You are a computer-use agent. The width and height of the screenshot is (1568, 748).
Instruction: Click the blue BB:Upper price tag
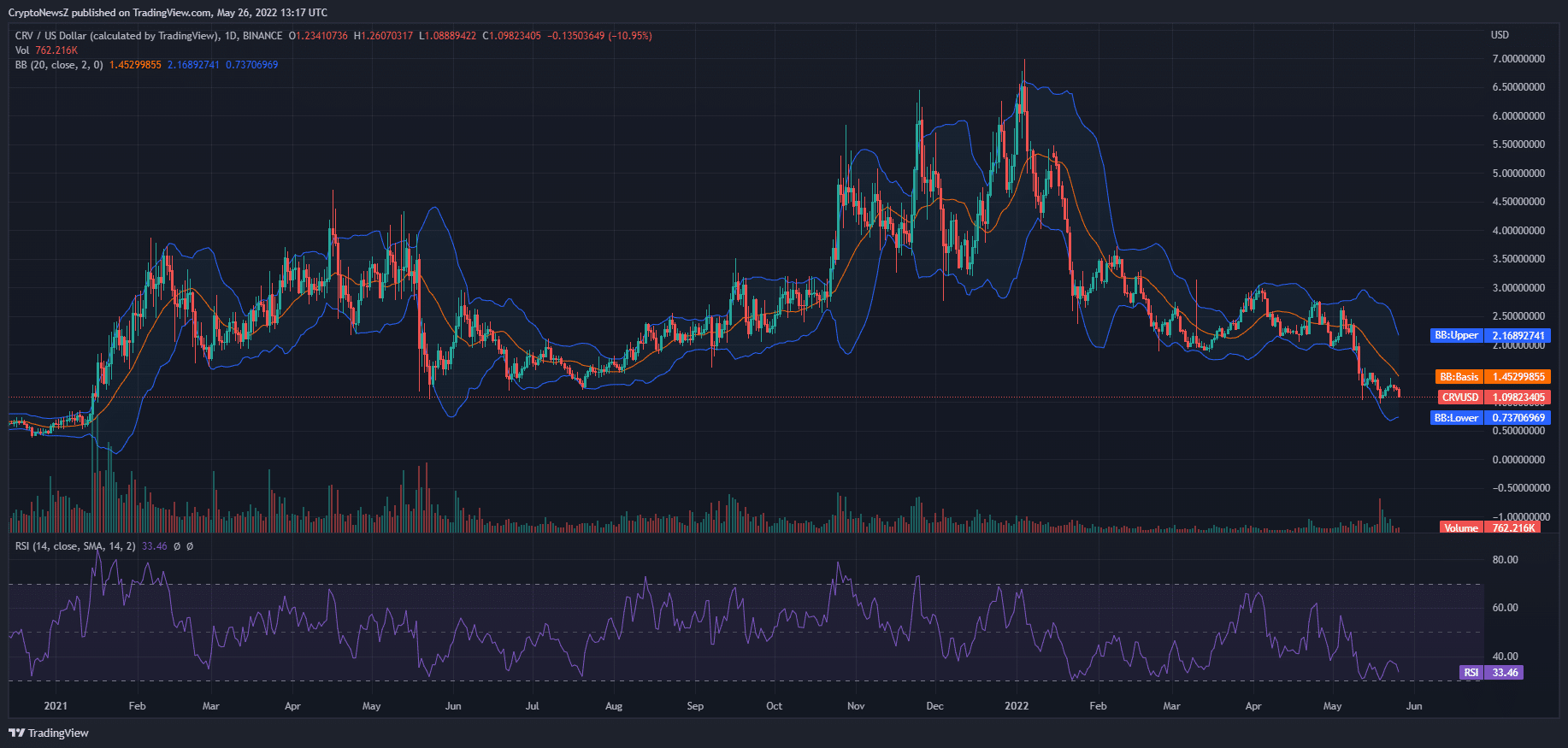click(x=1489, y=336)
